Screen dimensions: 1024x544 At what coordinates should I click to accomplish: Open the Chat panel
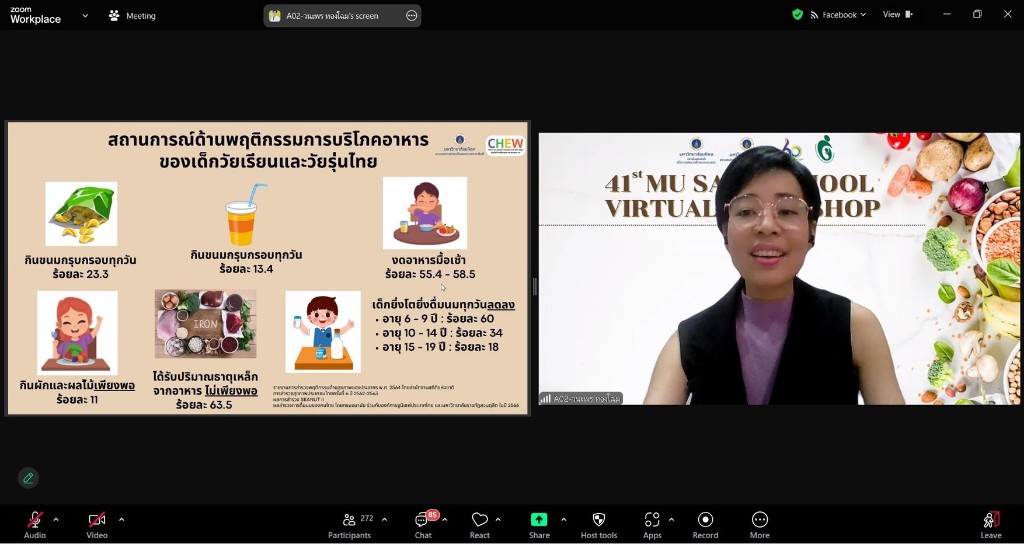(423, 524)
